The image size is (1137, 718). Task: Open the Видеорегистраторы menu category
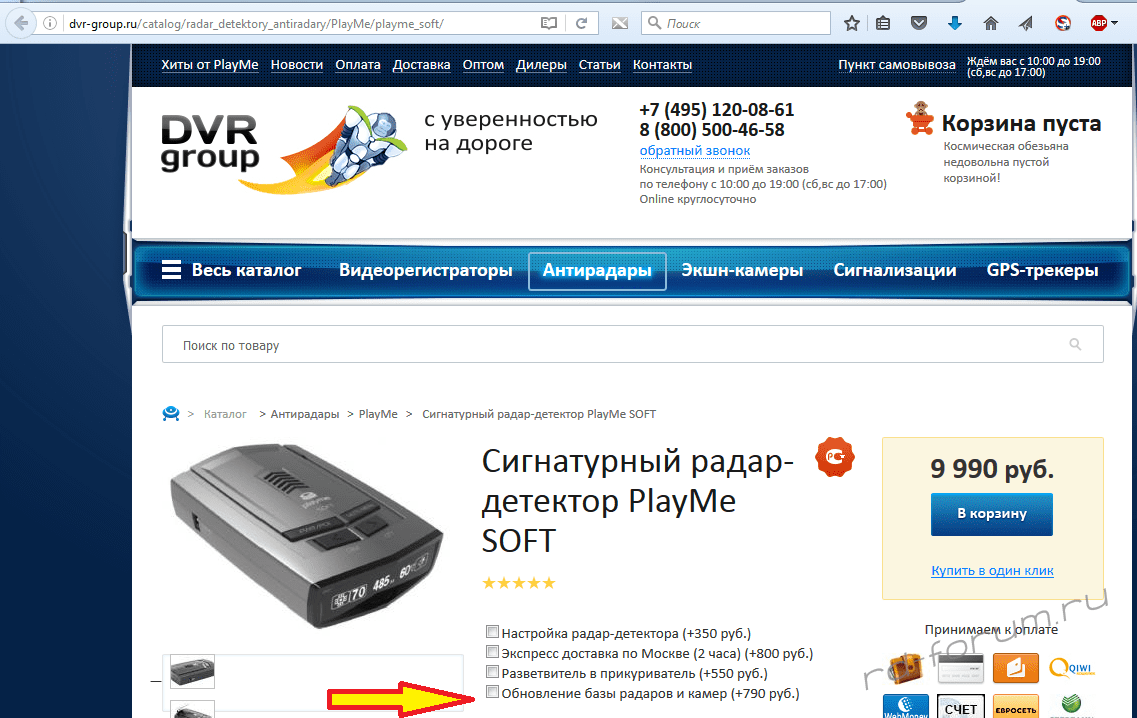(425, 270)
